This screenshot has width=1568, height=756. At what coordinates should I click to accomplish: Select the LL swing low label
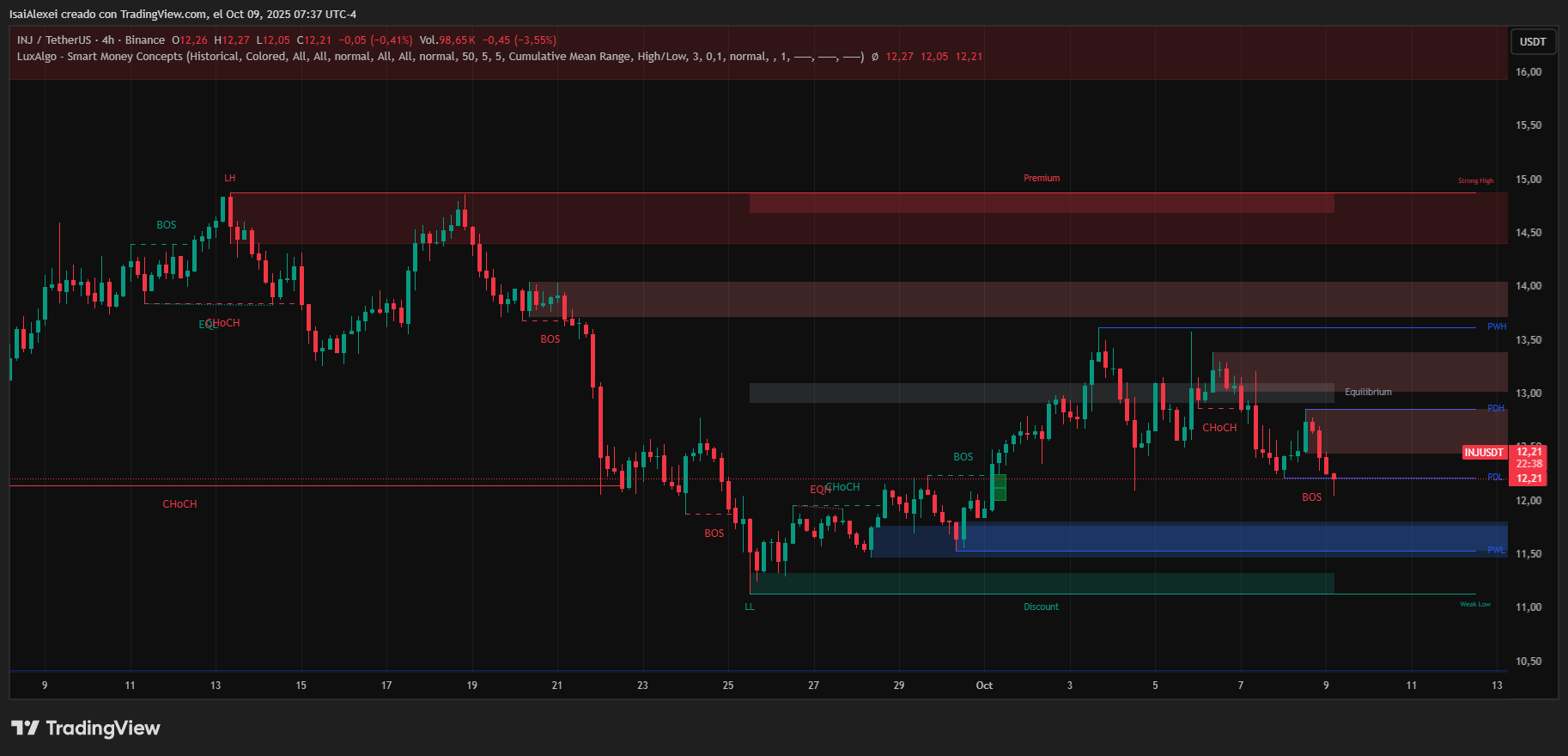click(x=749, y=607)
